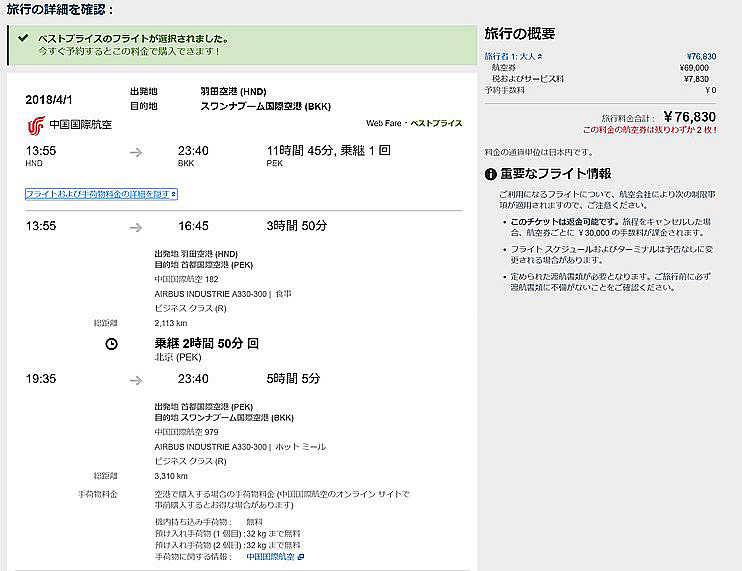This screenshot has width=742, height=571.
Task: Click the 乗継 2時間 50分 layover text
Action: (x=206, y=343)
